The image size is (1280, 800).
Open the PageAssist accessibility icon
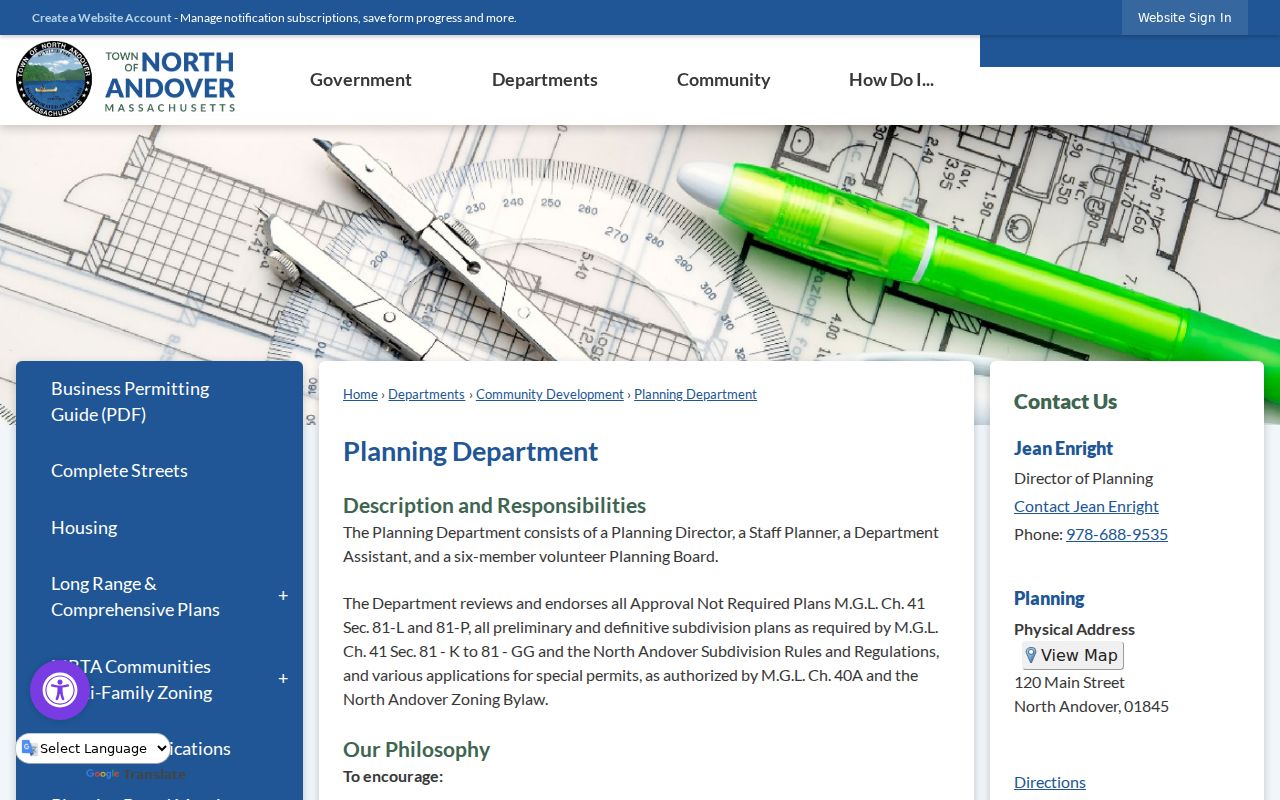(x=60, y=690)
